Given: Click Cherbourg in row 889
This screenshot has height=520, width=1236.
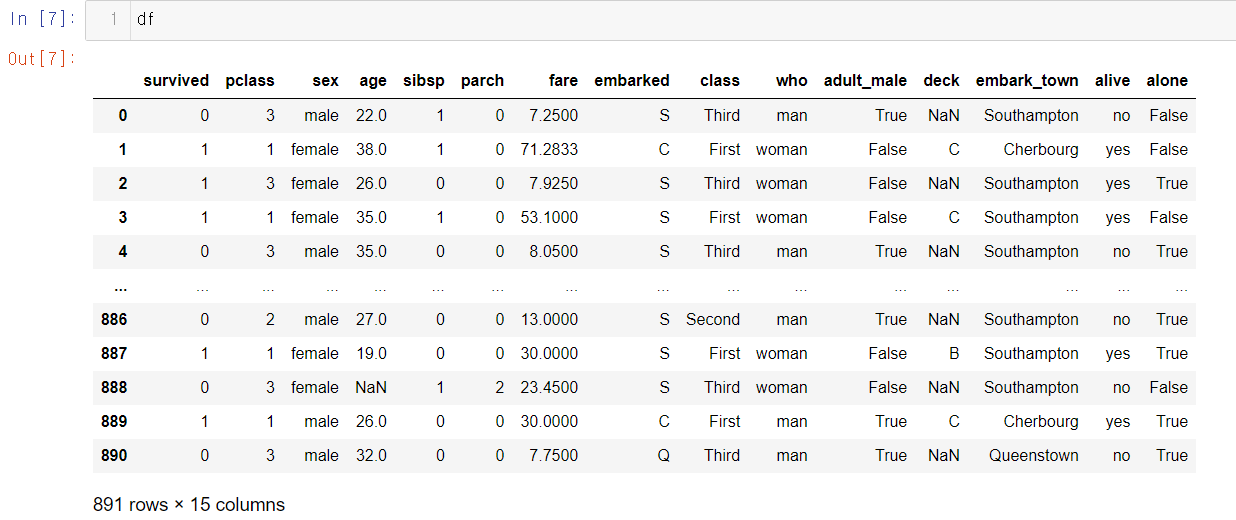Looking at the screenshot, I should pyautogui.click(x=1041, y=421).
